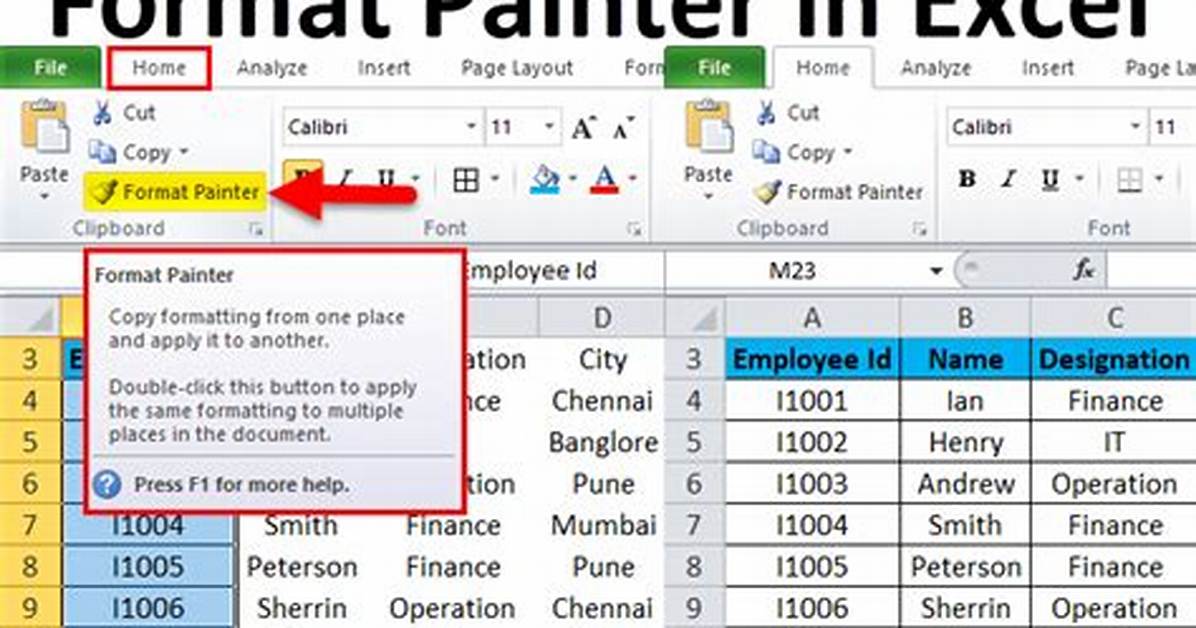1196x628 pixels.
Task: Open Copy dropdown arrow in right window
Action: pyautogui.click(x=848, y=152)
